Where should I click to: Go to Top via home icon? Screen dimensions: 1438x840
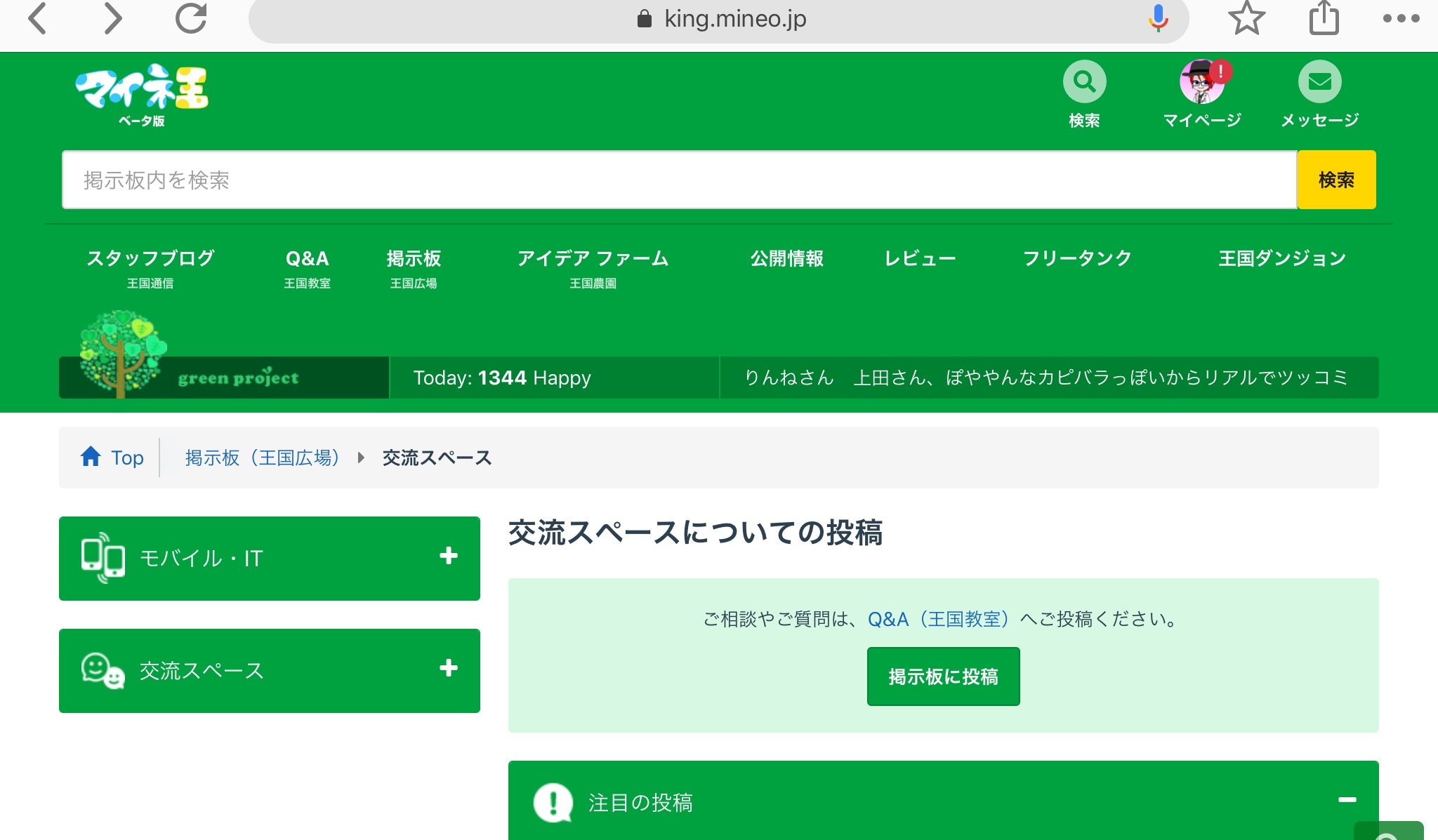click(91, 457)
